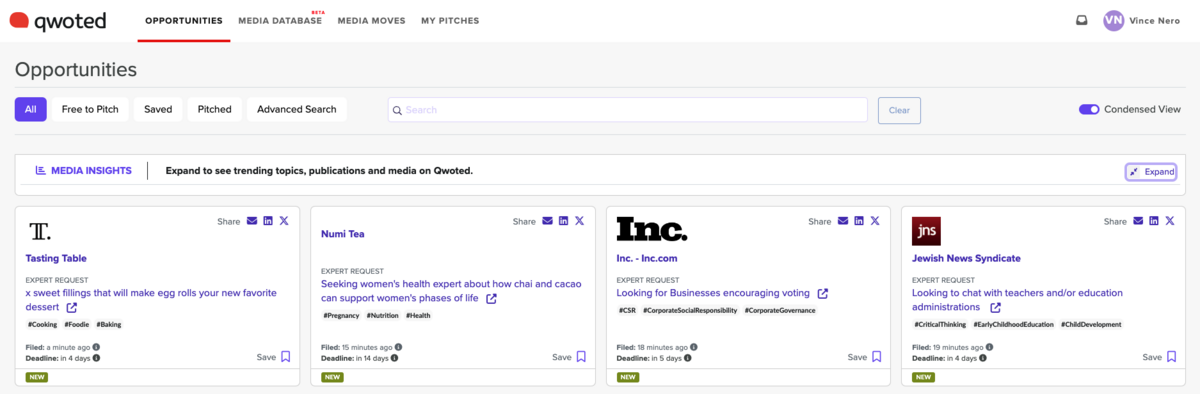
Task: Click the #CorporateGovernance tag
Action: tap(779, 310)
